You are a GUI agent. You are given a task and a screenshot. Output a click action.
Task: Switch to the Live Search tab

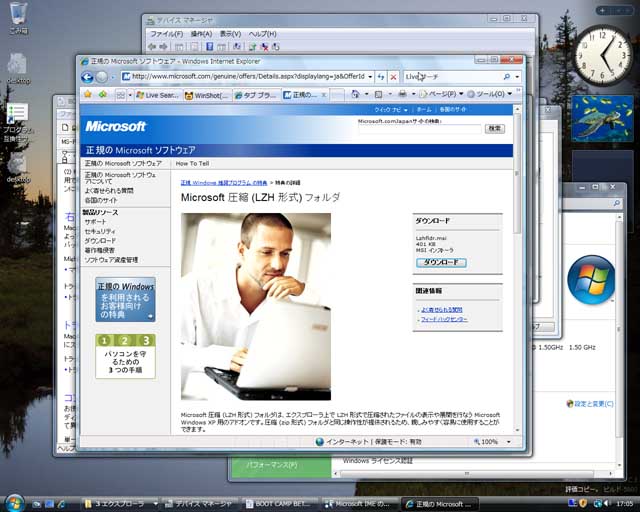[158, 95]
